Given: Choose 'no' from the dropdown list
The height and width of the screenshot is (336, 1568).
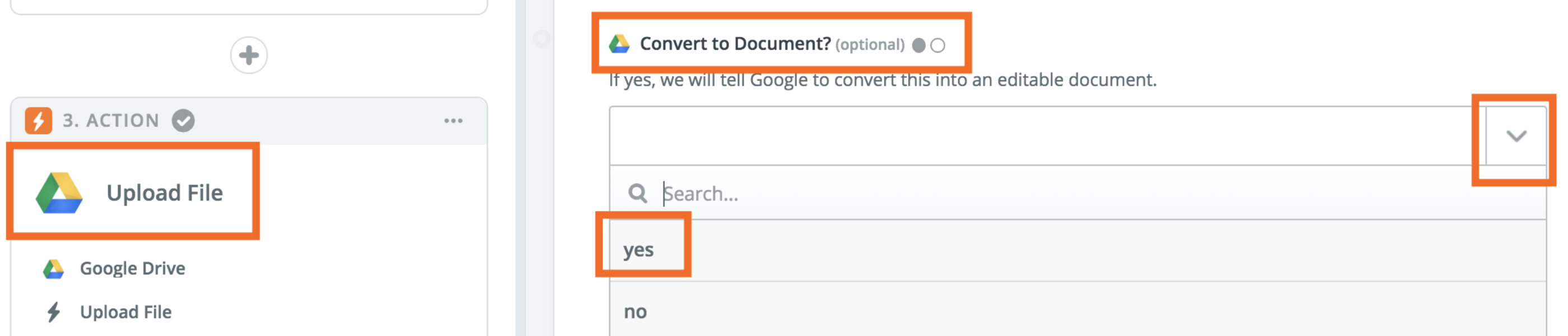Looking at the screenshot, I should [635, 312].
